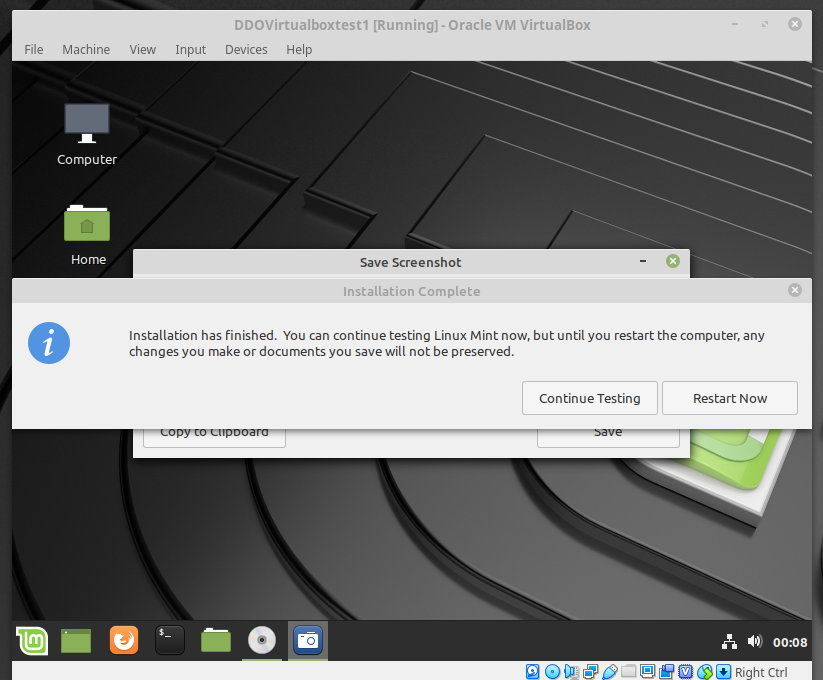
Task: Click the VirtualBox network indicator
Action: (x=590, y=672)
